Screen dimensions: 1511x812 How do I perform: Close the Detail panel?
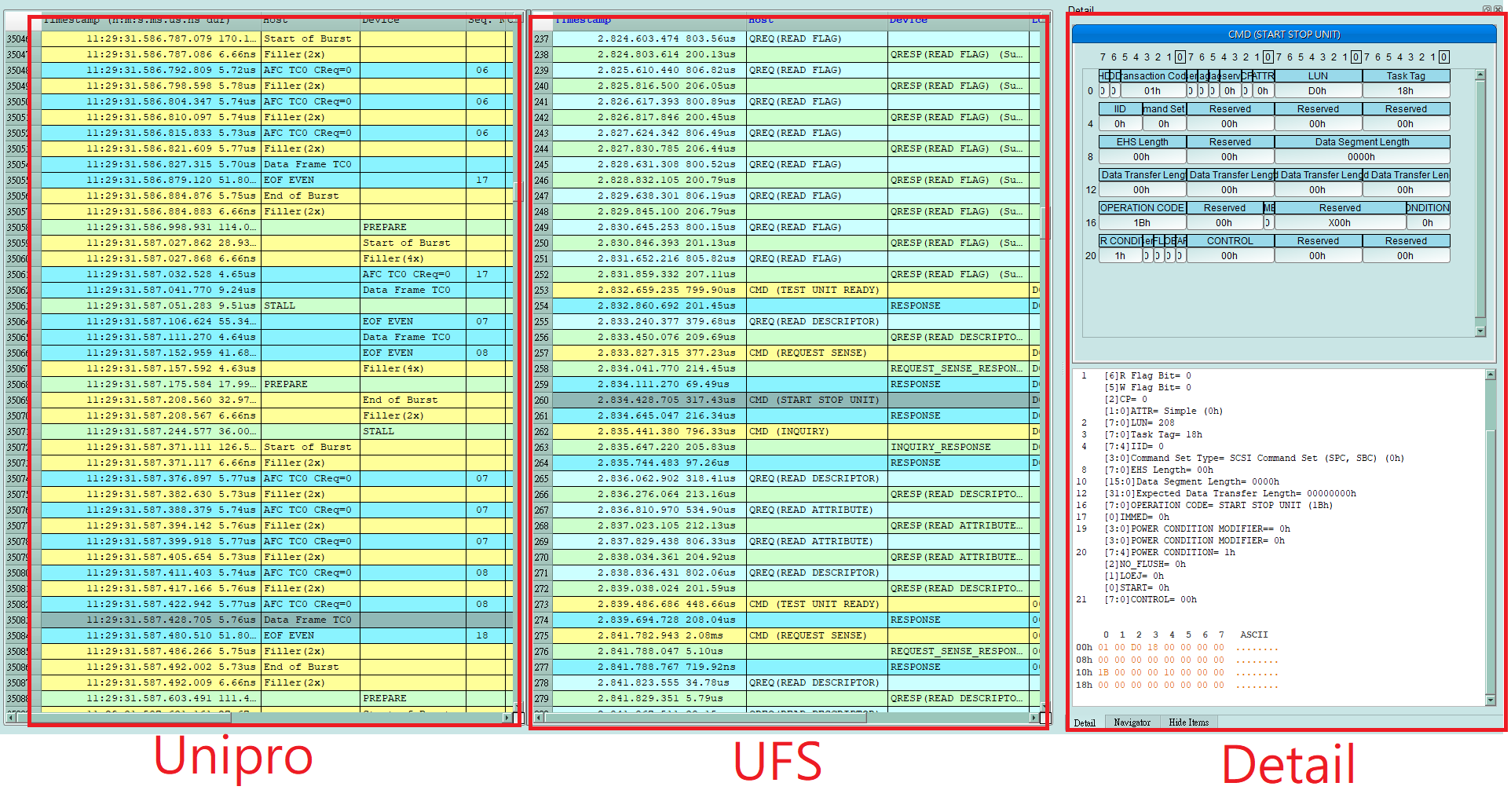[x=1496, y=9]
